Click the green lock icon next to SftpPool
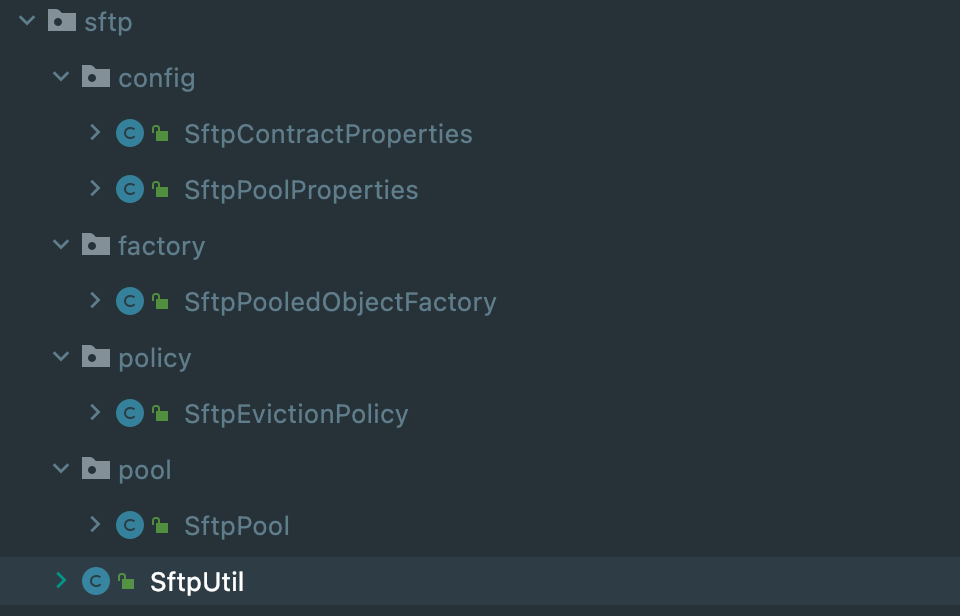This screenshot has height=616, width=960. (160, 525)
